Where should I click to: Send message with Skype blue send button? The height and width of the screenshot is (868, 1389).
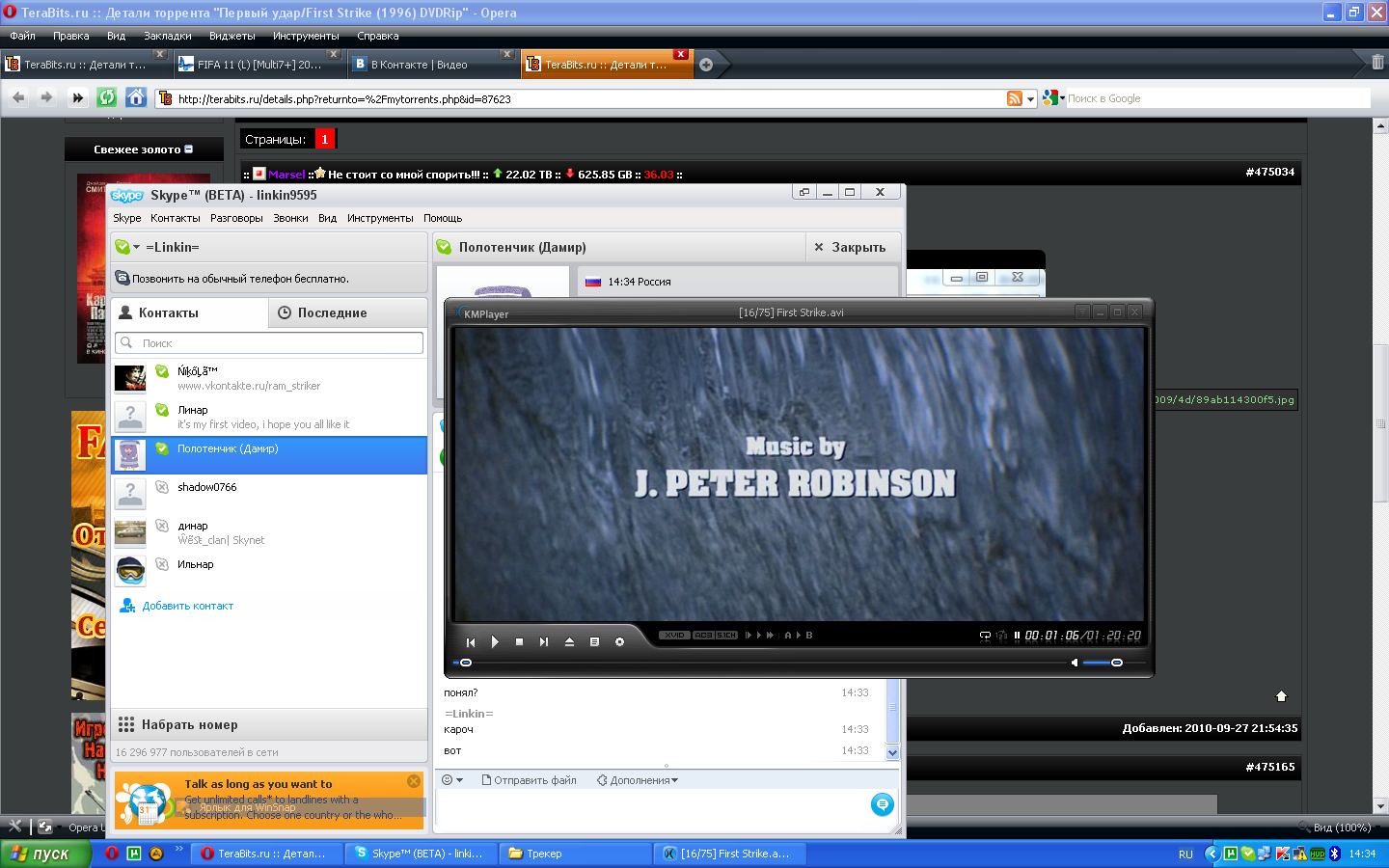pos(883,804)
